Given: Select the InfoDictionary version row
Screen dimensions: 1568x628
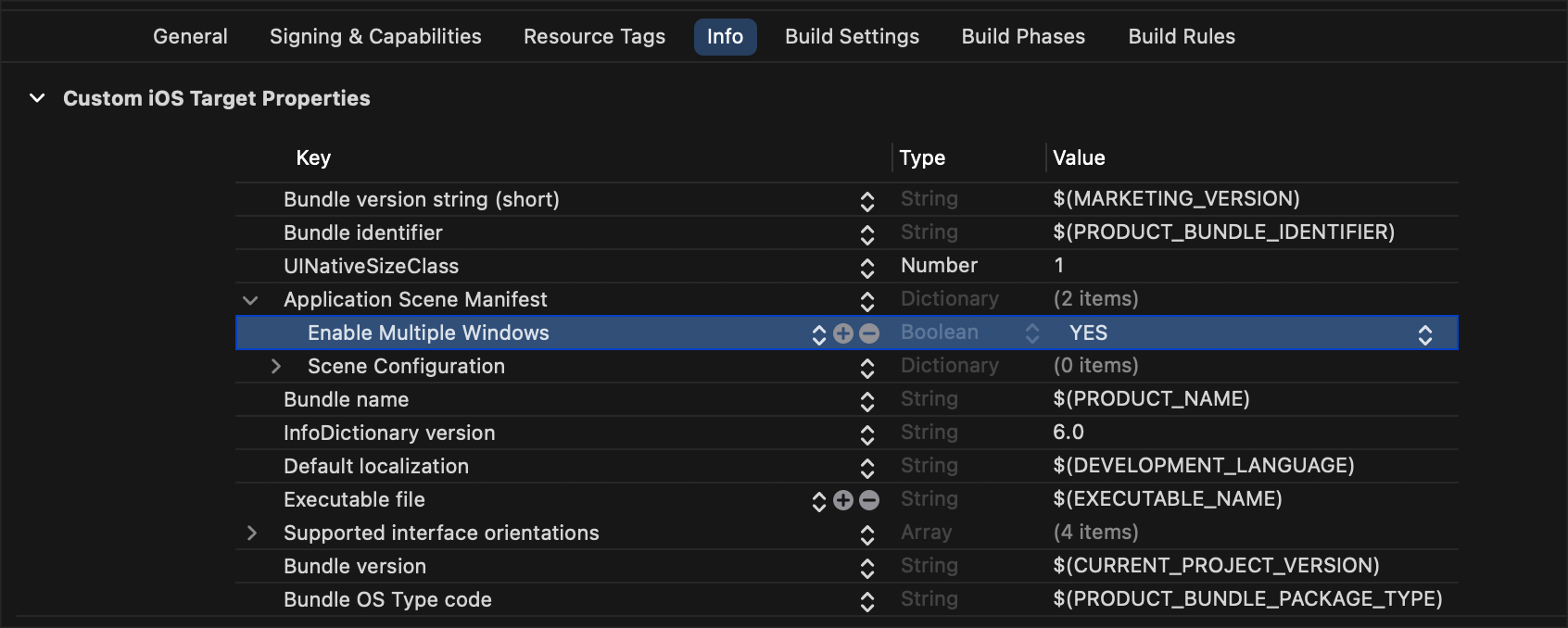Looking at the screenshot, I should click(x=389, y=433).
